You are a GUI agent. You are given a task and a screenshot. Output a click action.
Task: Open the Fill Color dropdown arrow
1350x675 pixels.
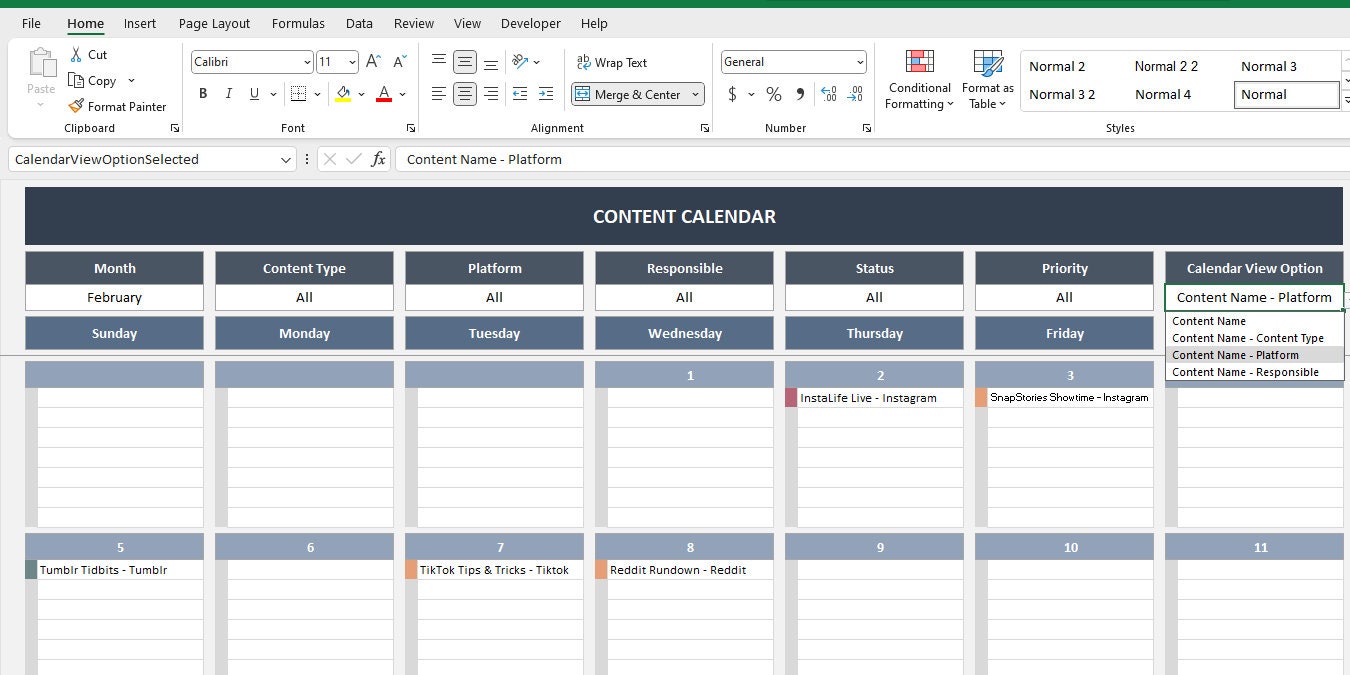click(x=360, y=93)
